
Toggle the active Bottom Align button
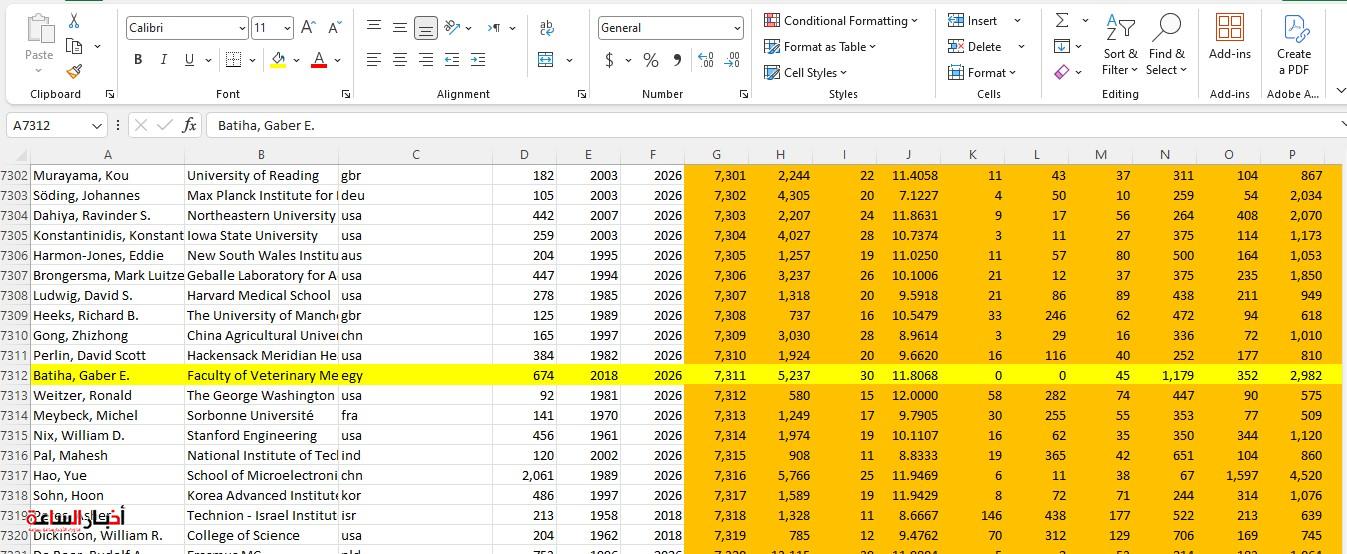[426, 28]
